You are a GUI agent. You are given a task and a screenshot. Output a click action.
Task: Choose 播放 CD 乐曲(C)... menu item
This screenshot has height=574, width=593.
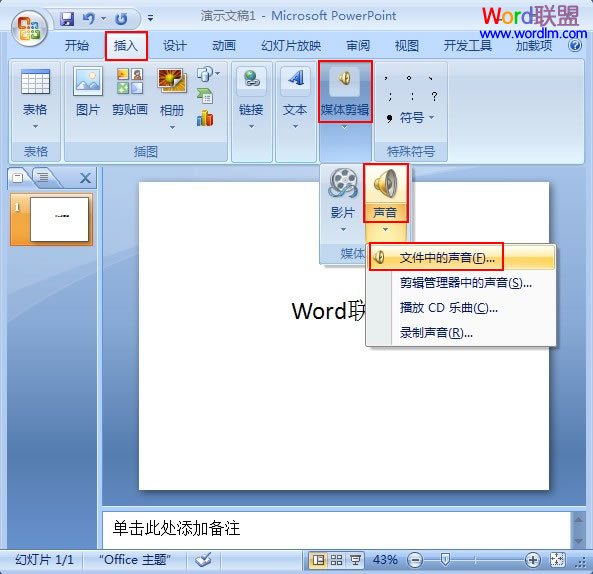tap(461, 308)
